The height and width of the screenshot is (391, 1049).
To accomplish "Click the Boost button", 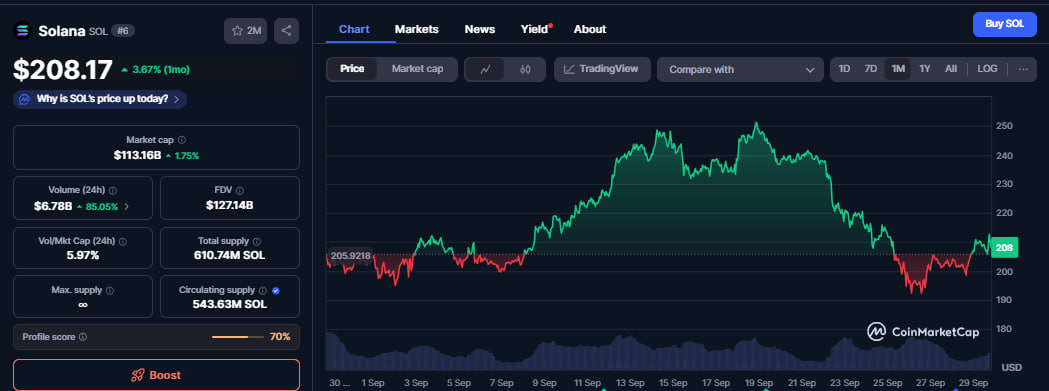I will coord(157,375).
